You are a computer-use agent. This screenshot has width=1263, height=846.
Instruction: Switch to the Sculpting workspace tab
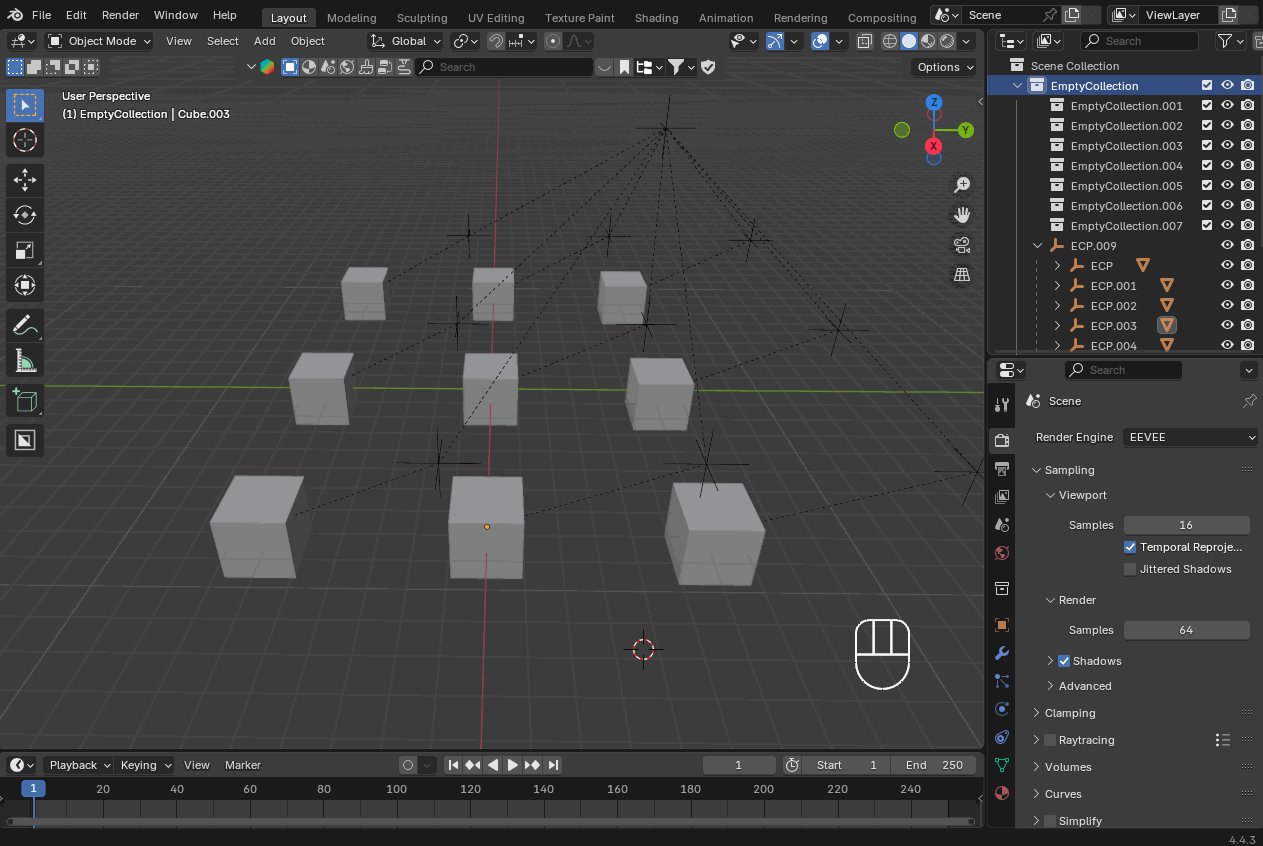click(421, 18)
